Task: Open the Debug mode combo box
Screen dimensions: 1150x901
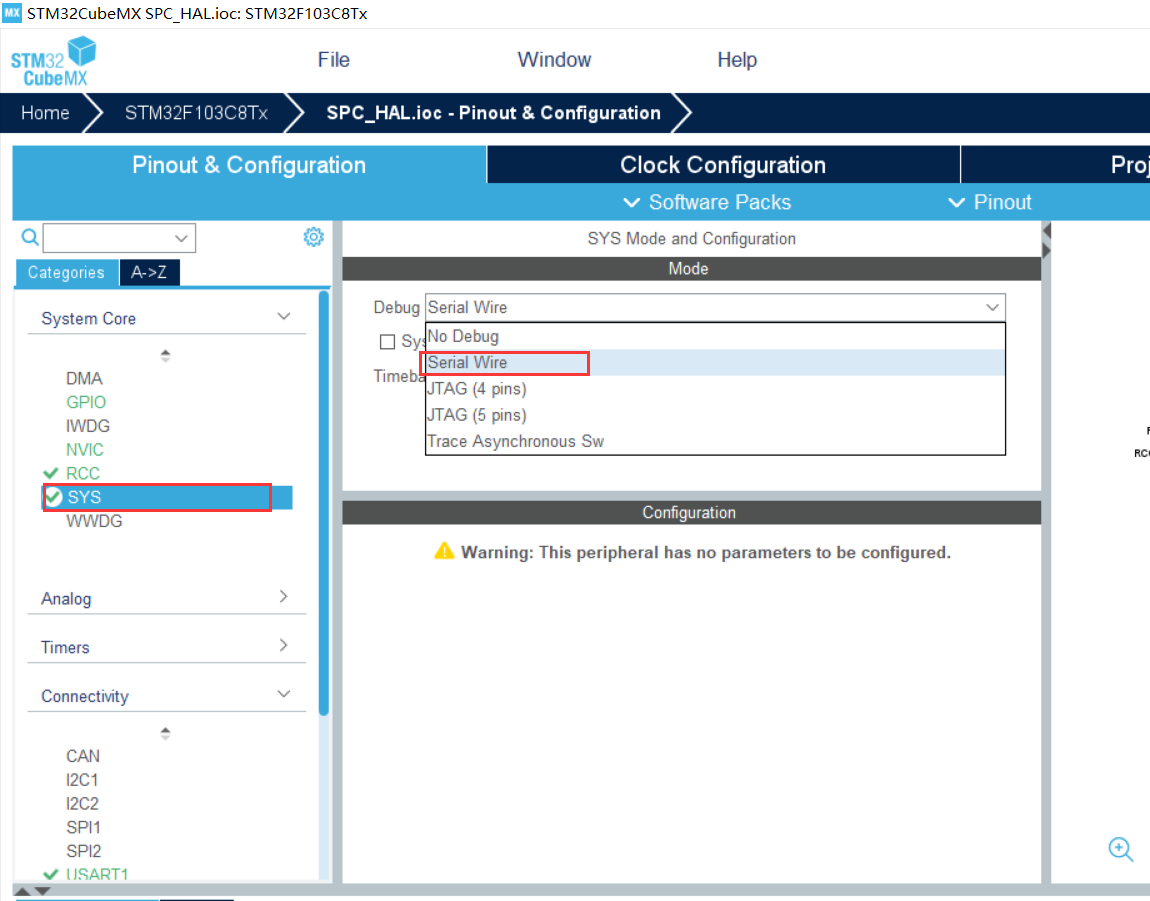Action: pyautogui.click(x=715, y=307)
